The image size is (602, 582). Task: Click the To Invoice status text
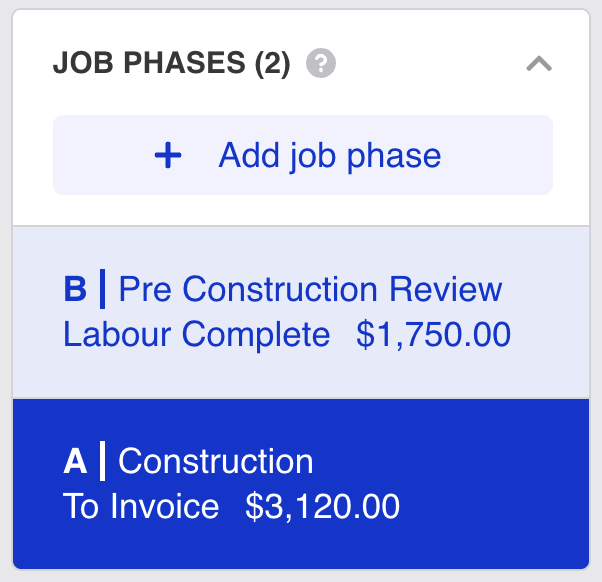click(x=141, y=507)
